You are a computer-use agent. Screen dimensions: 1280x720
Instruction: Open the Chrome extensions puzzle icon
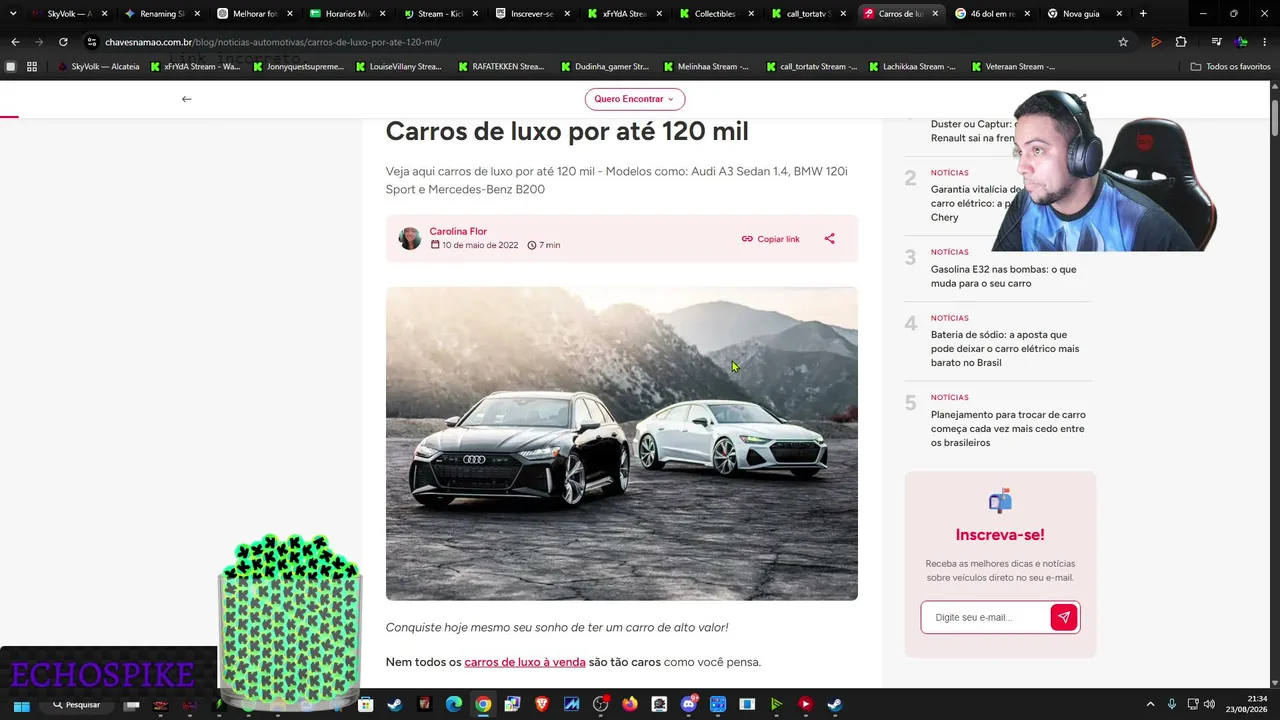[1181, 42]
